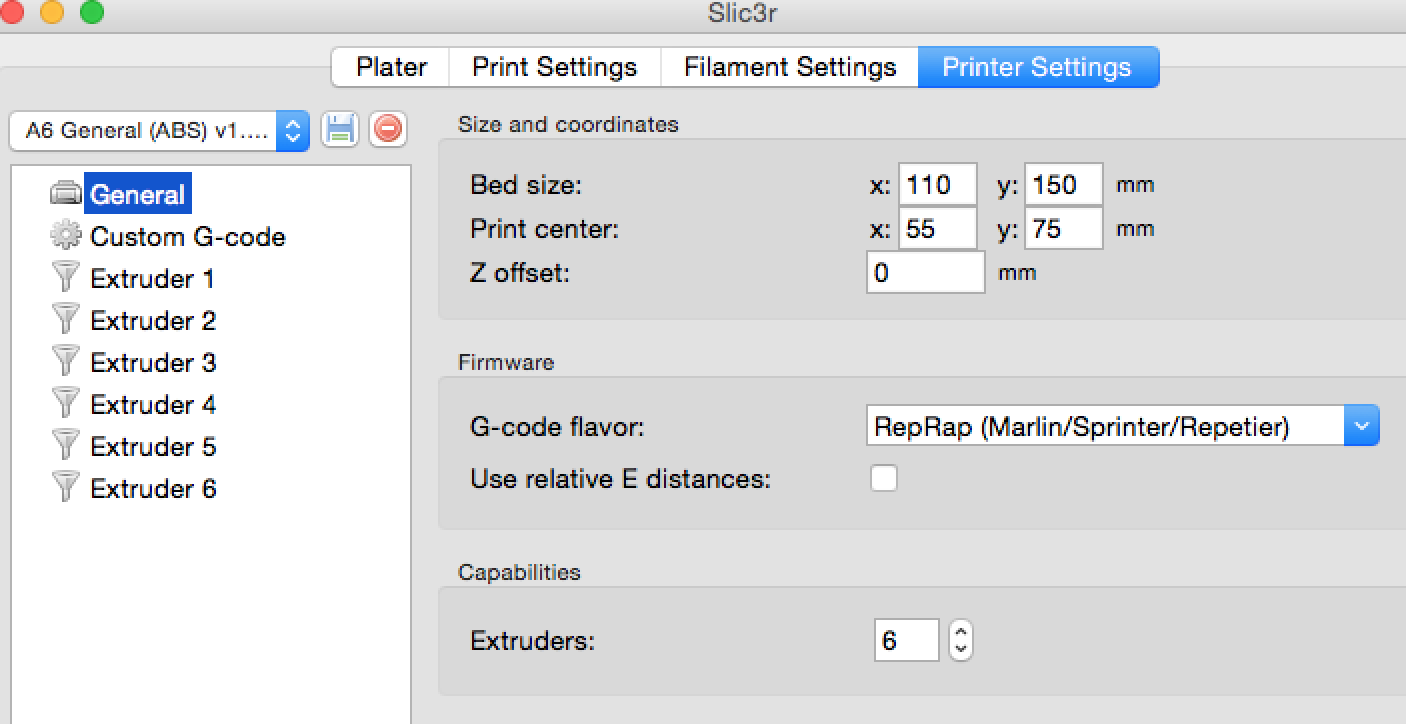This screenshot has height=724, width=1406.
Task: Open Custom G-code gear icon
Action: [x=66, y=236]
